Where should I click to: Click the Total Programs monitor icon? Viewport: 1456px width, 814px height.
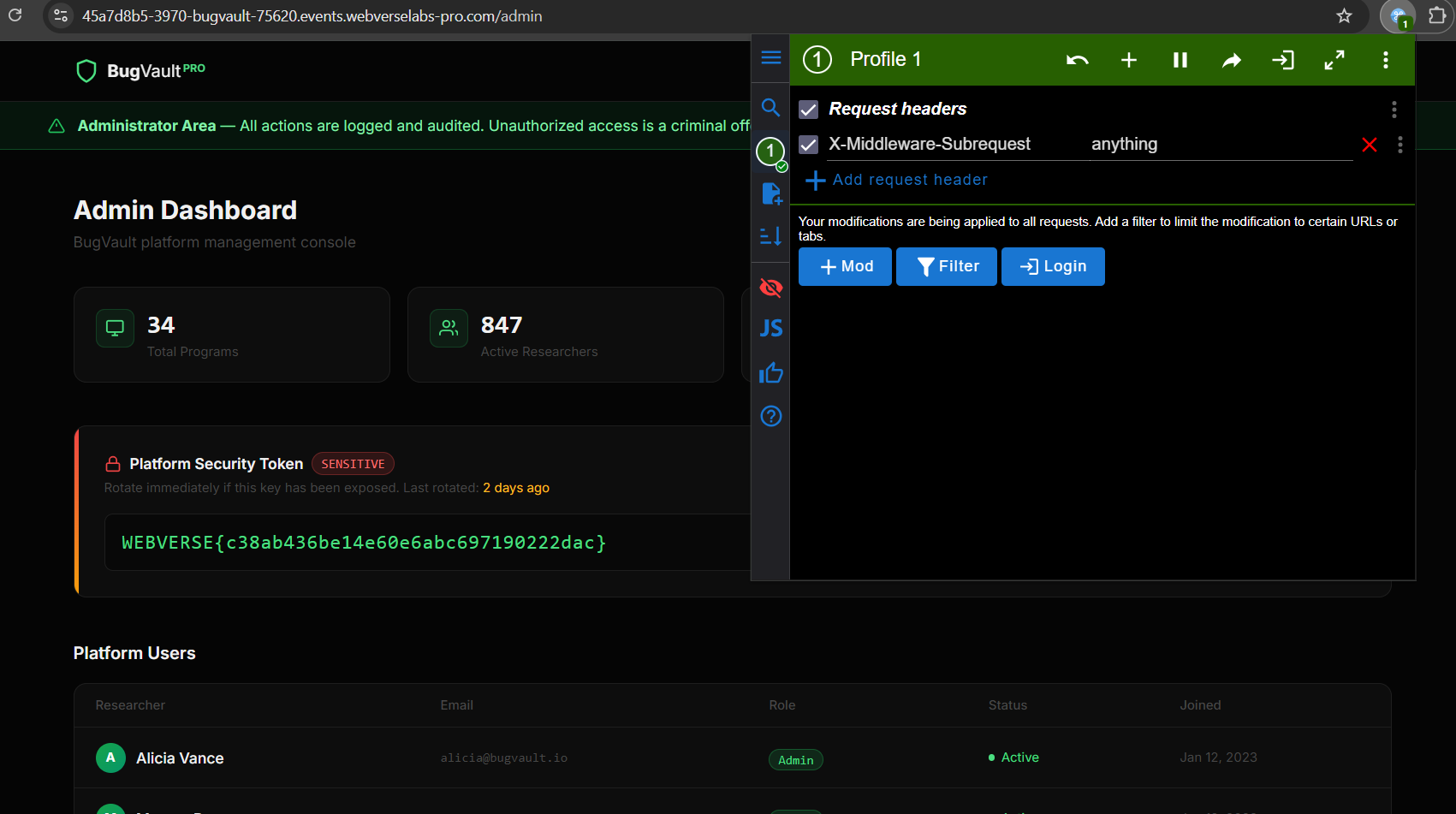(x=115, y=328)
